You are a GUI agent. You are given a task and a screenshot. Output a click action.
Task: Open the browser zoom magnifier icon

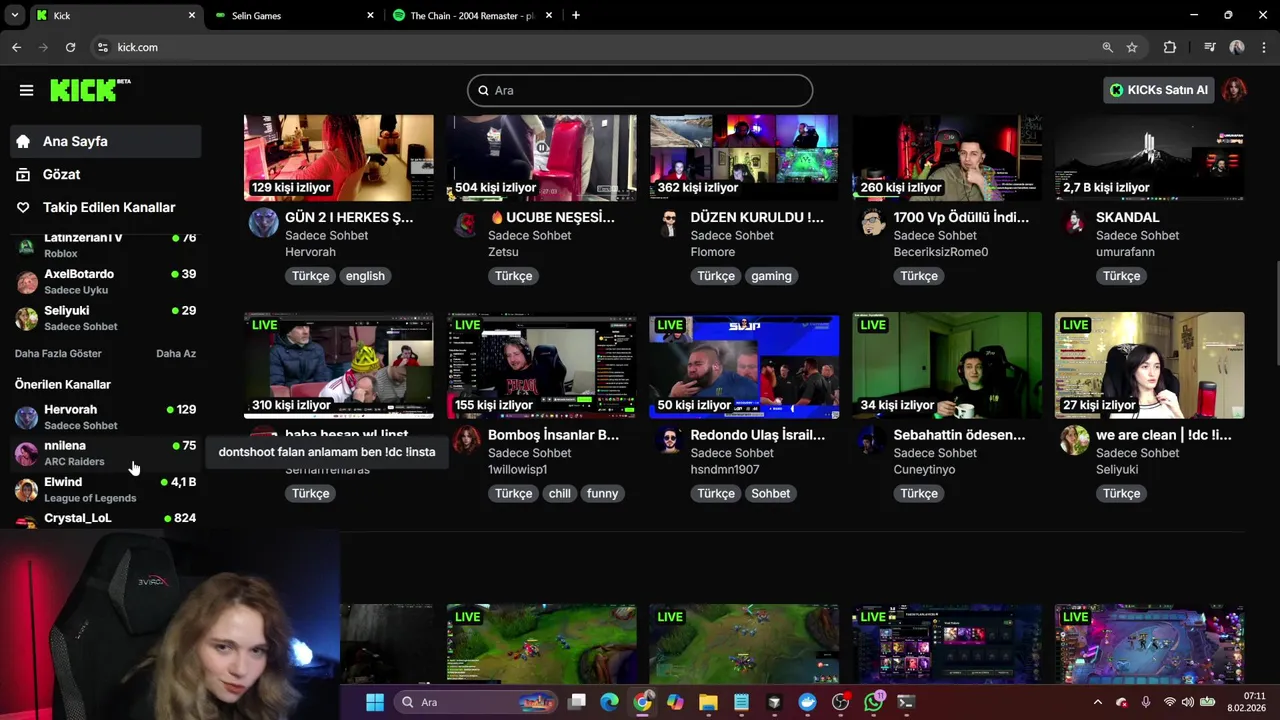(x=1107, y=47)
